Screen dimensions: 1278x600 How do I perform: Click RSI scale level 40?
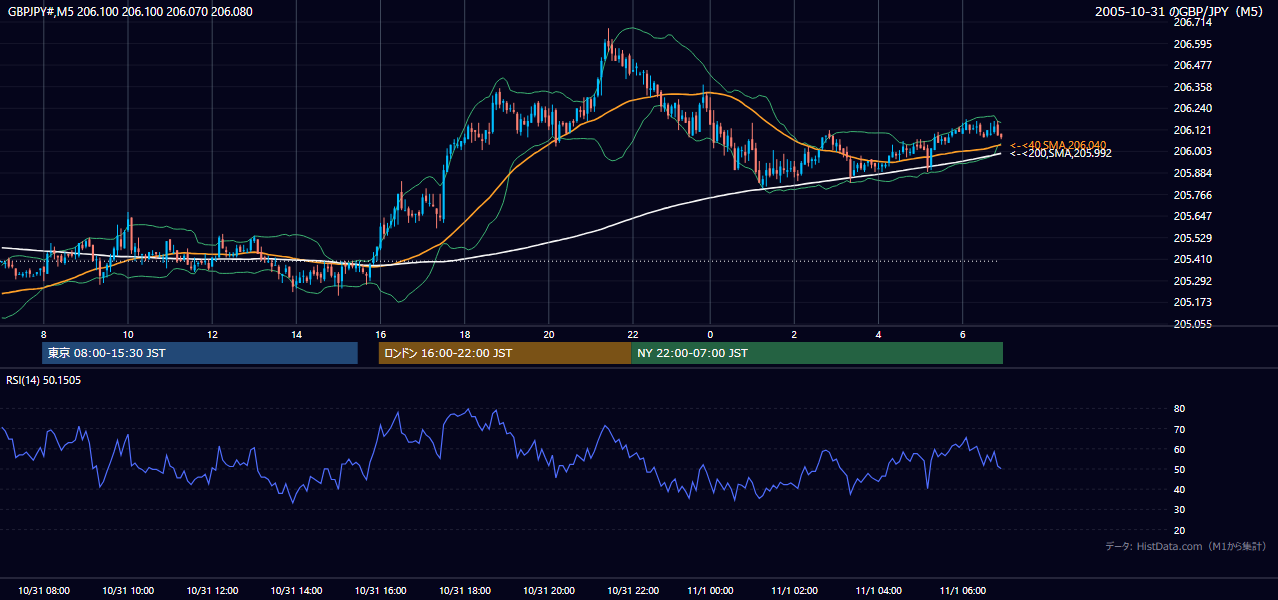(1179, 489)
